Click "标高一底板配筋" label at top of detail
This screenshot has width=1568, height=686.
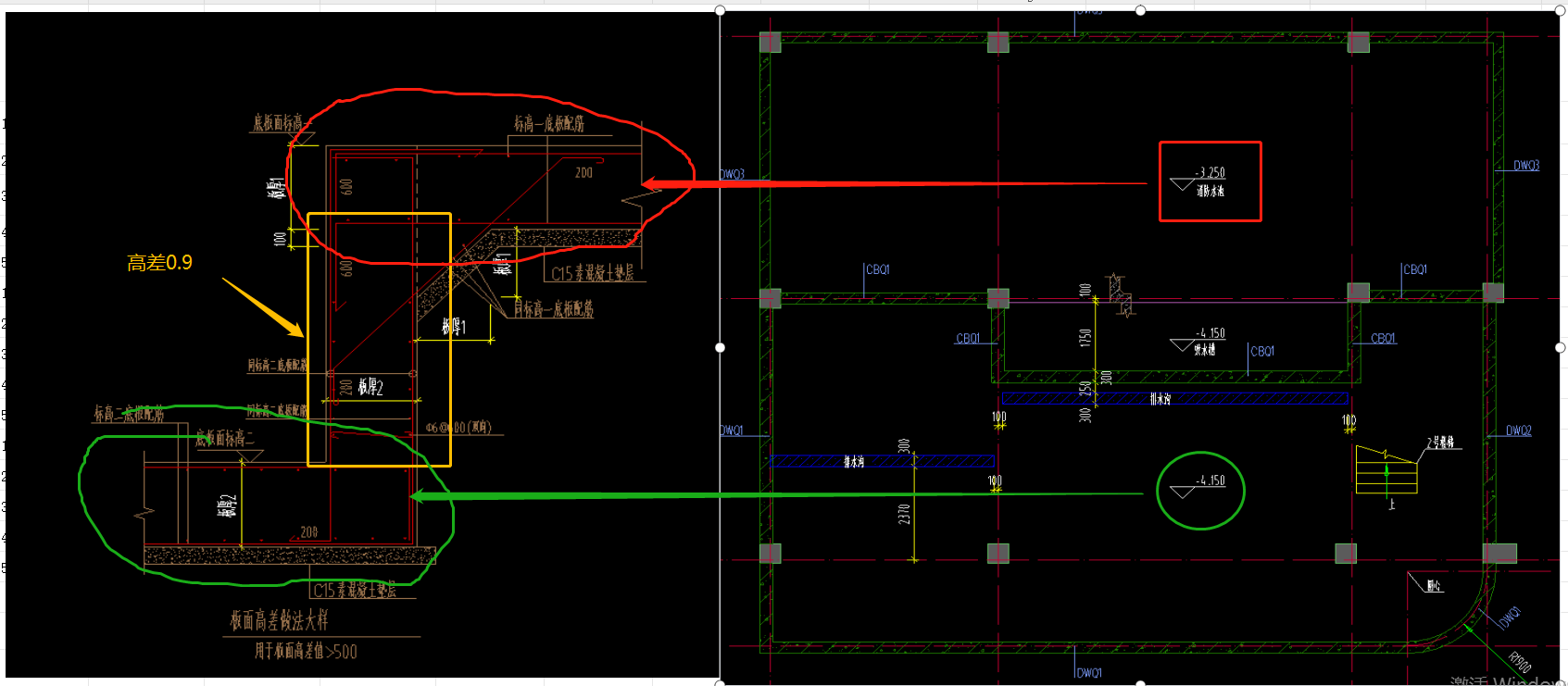point(549,123)
